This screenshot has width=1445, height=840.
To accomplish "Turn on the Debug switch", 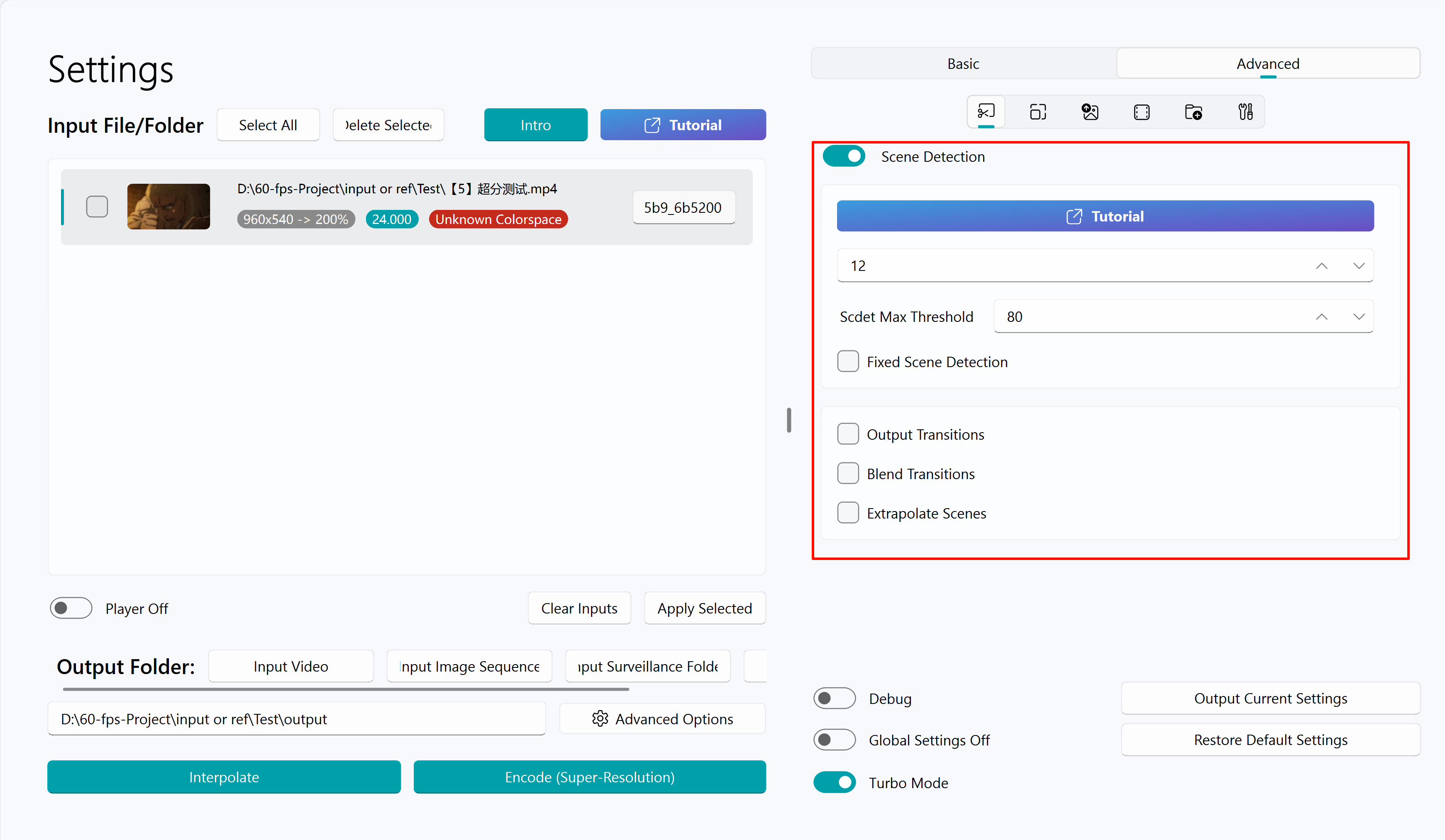I will [x=834, y=699].
